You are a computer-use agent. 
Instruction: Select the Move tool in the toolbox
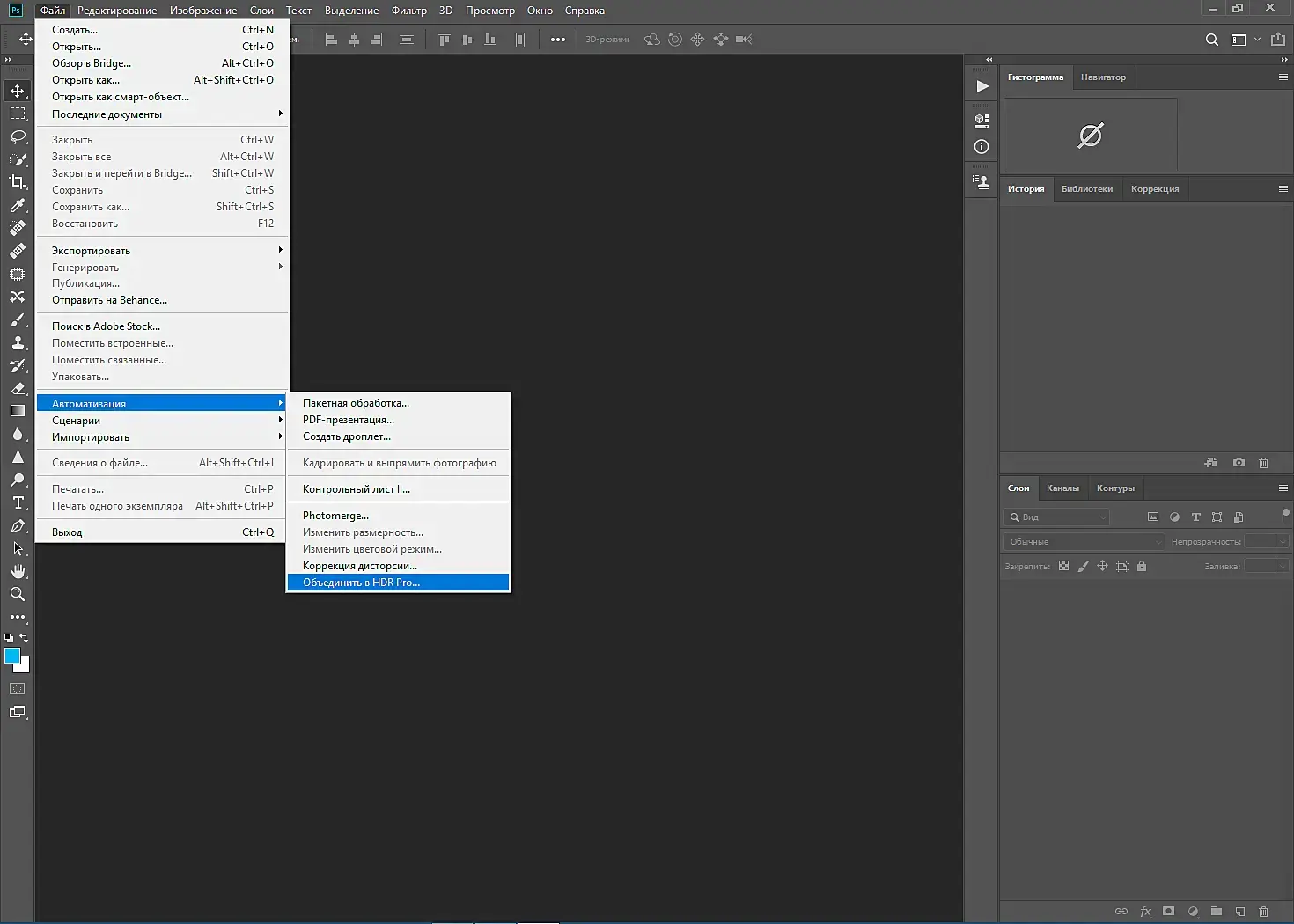[x=18, y=91]
